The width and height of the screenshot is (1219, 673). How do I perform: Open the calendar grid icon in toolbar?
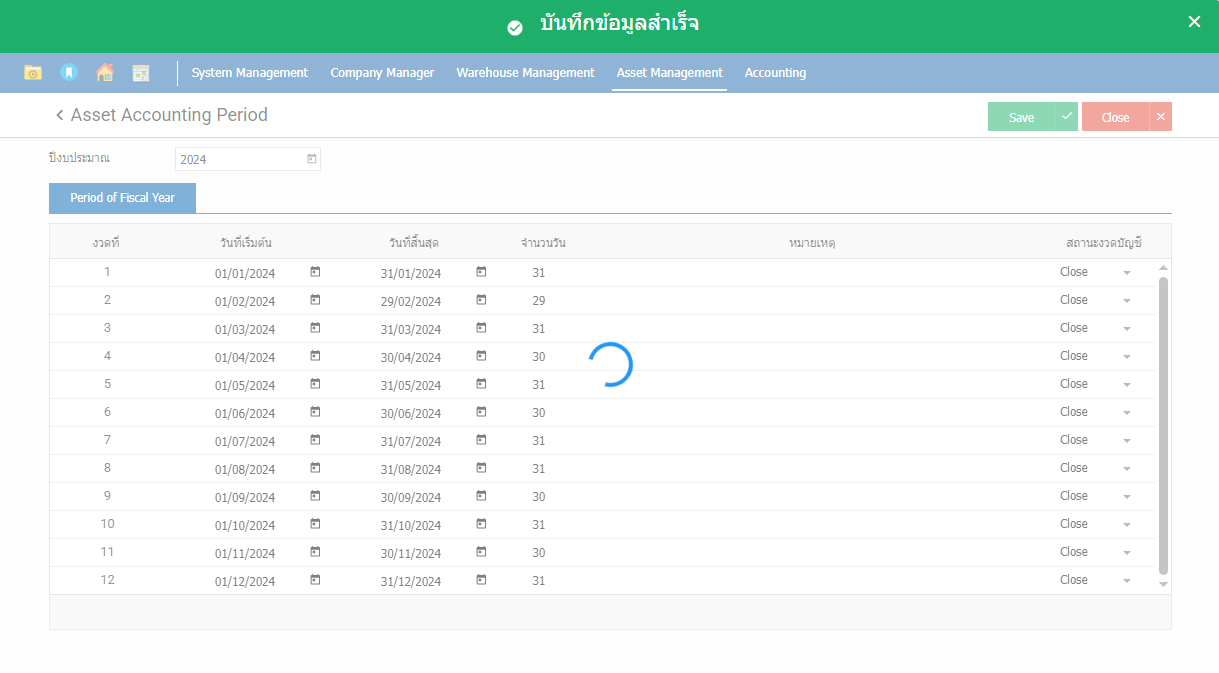(141, 73)
